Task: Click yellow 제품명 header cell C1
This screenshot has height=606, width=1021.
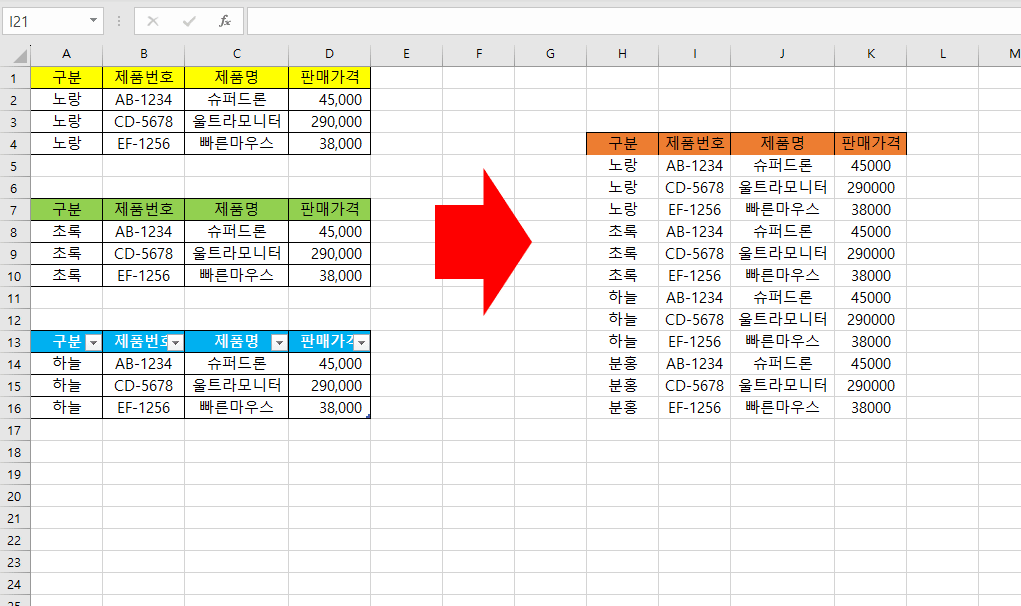Action: point(236,77)
